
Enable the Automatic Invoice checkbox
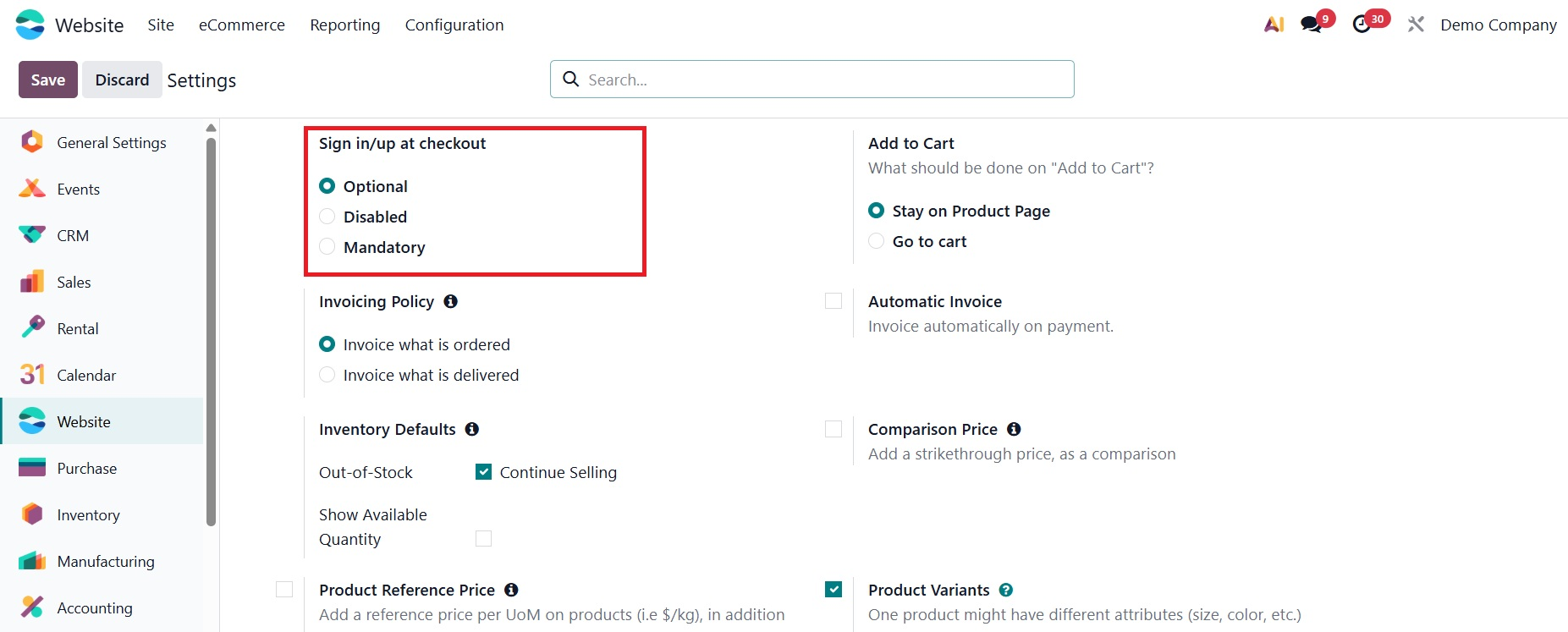pyautogui.click(x=834, y=301)
